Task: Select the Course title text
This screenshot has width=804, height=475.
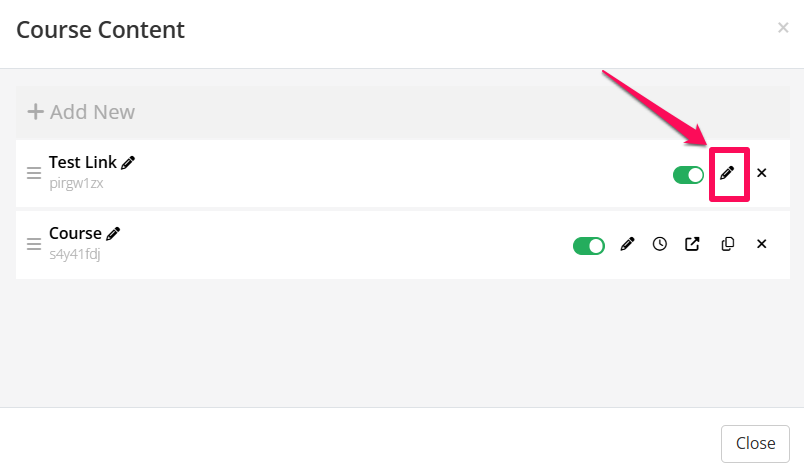Action: [x=75, y=233]
